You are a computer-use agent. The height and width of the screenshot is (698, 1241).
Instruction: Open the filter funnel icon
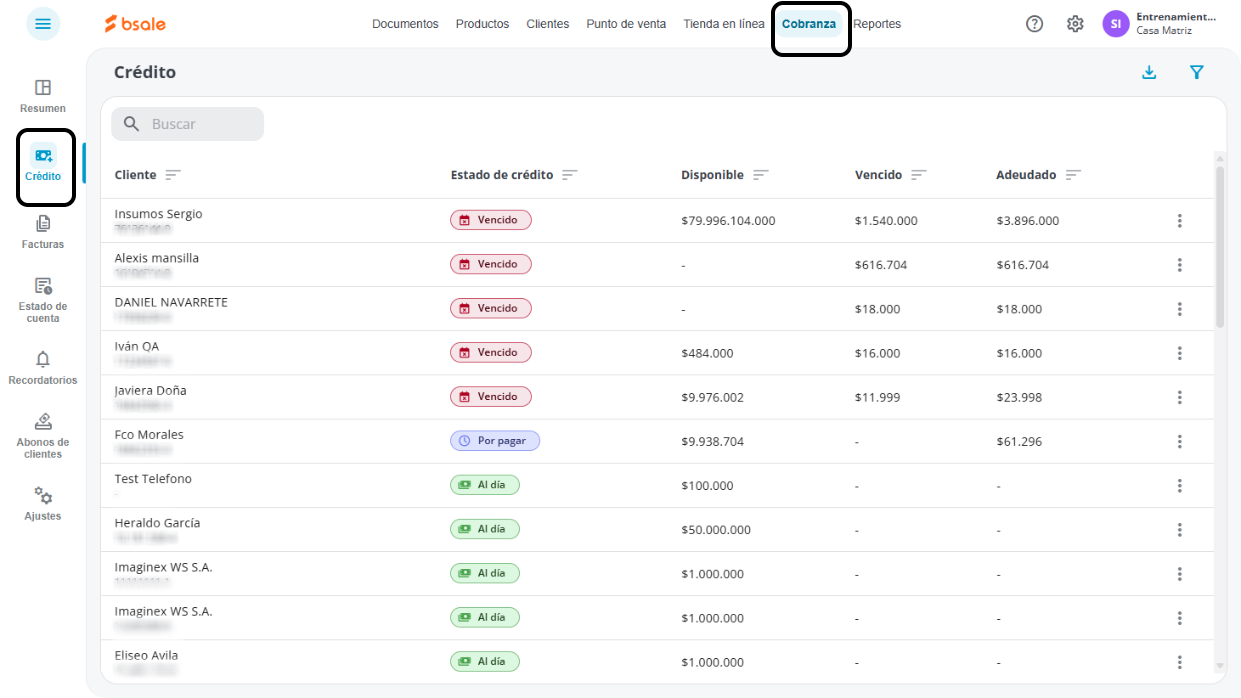1196,72
